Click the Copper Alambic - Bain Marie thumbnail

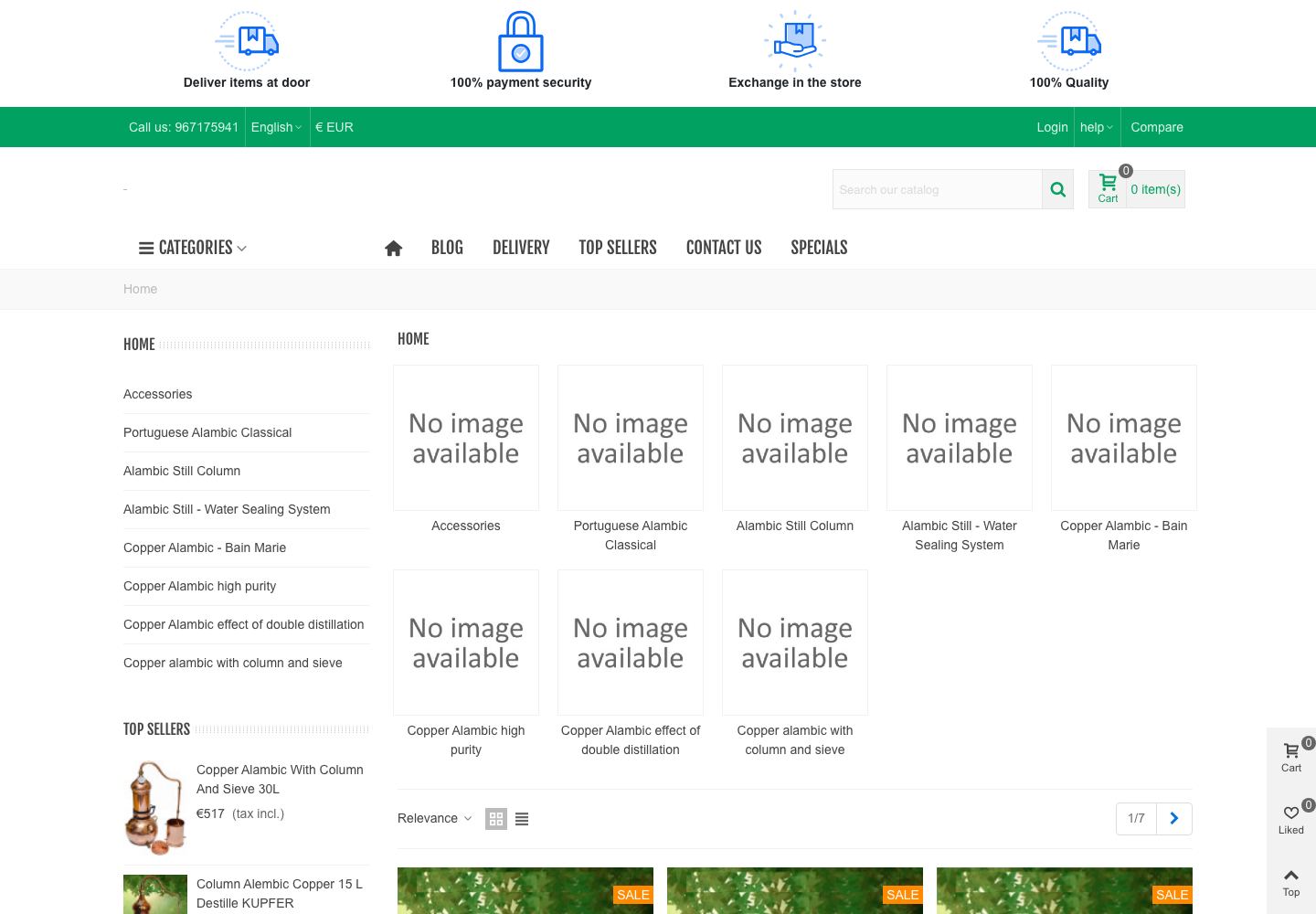point(1124,438)
